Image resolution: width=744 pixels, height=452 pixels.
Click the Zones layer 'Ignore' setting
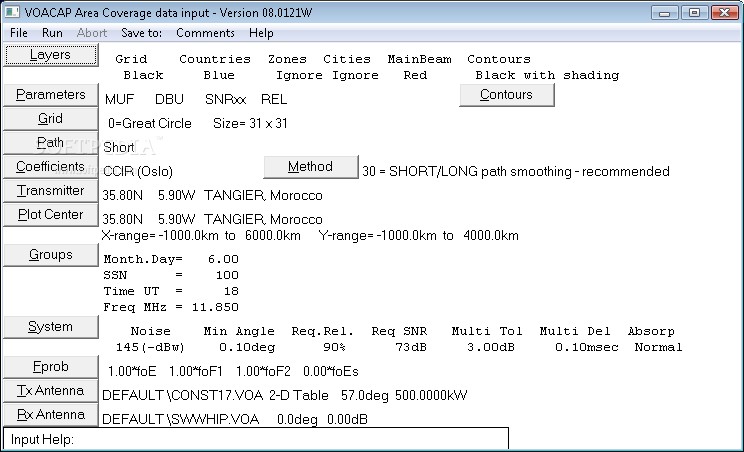click(299, 75)
